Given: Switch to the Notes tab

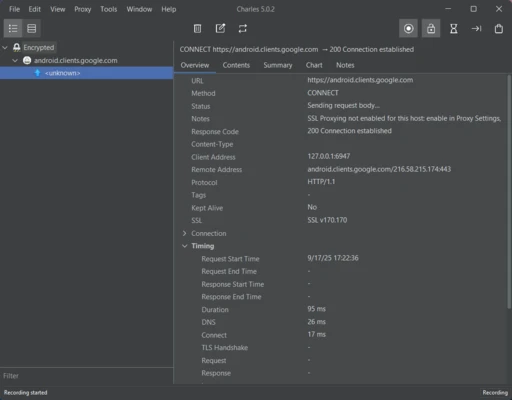Looking at the screenshot, I should [345, 65].
